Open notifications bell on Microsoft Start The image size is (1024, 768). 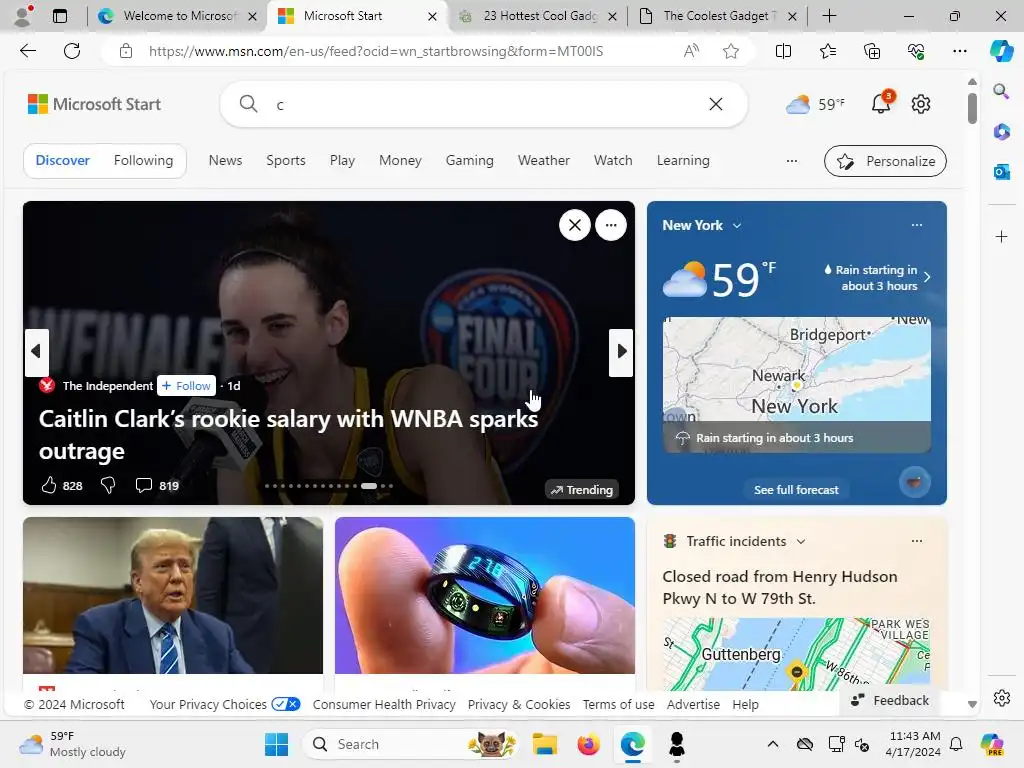coord(881,103)
